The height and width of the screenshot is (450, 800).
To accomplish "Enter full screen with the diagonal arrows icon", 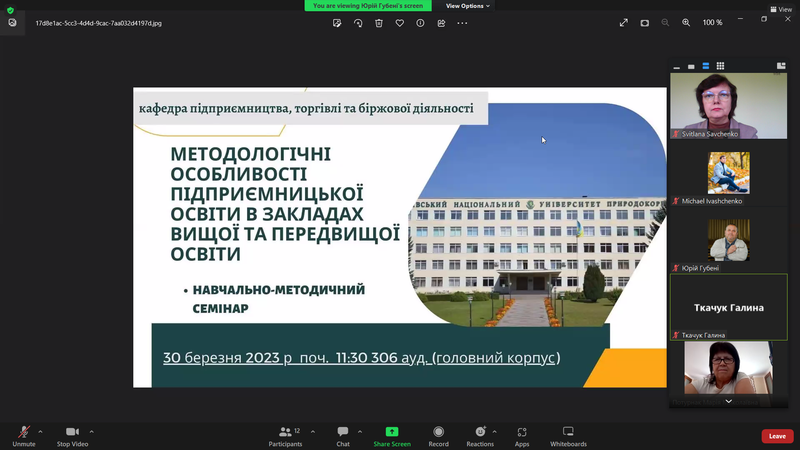I will tap(623, 22).
